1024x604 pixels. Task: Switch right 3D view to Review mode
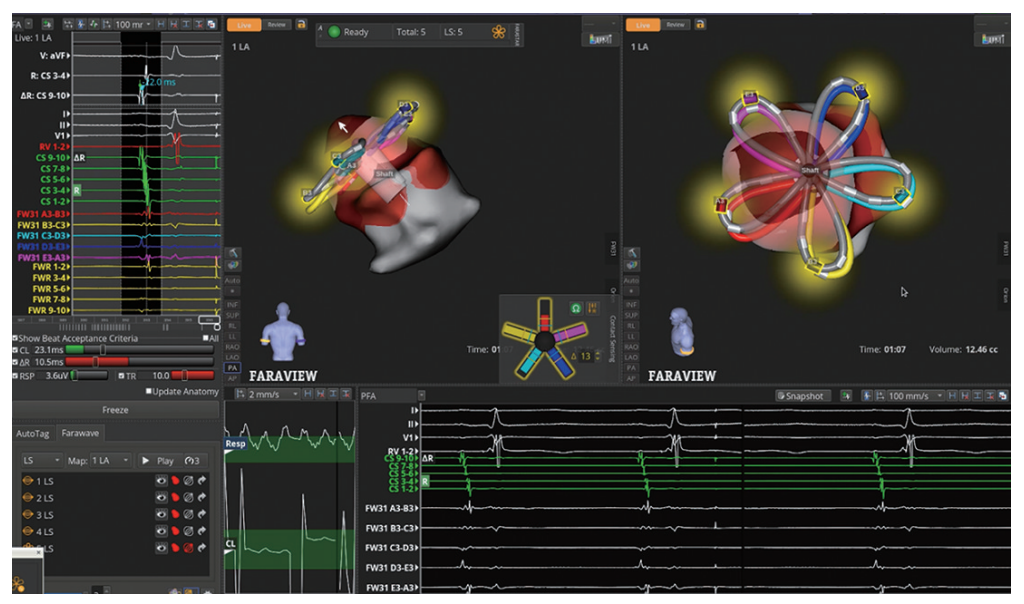click(675, 25)
